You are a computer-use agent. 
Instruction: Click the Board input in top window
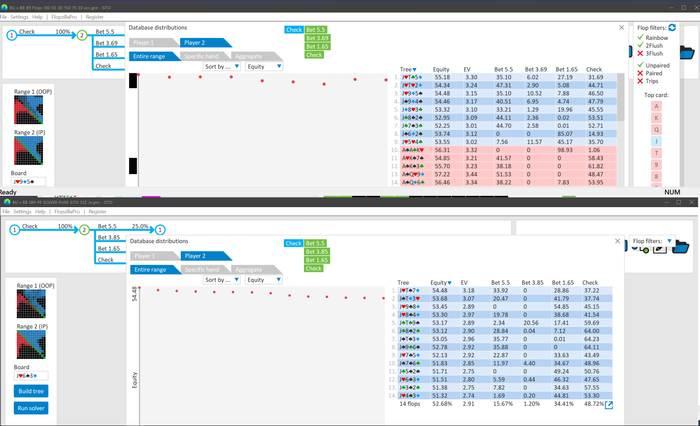(29, 182)
